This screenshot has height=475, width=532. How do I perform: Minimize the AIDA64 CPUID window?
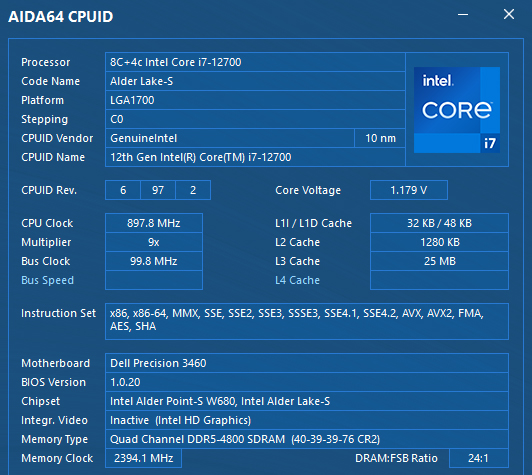463,15
